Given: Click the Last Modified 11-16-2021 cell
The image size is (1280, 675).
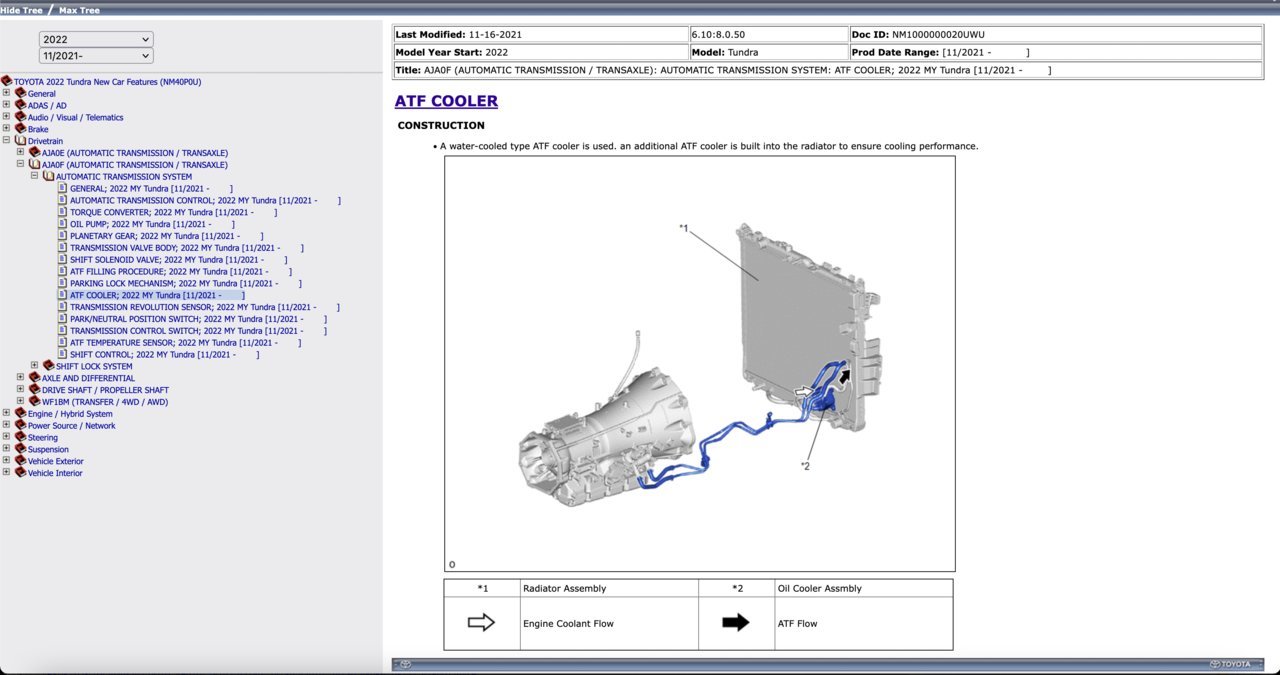Looking at the screenshot, I should tap(540, 34).
